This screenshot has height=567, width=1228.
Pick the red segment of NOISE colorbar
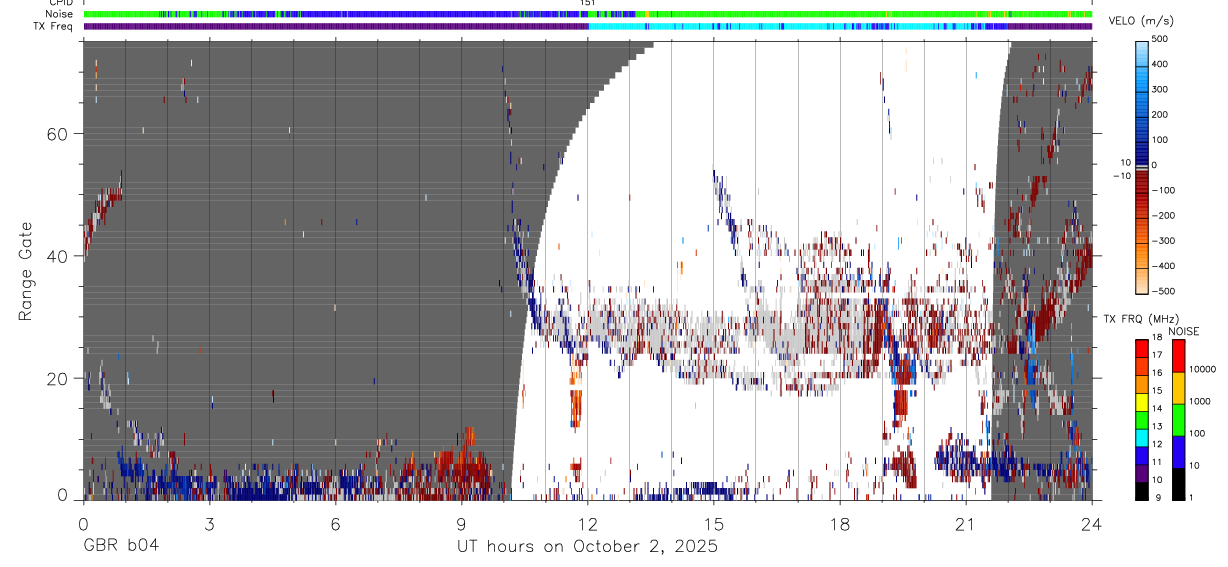[x=1178, y=356]
